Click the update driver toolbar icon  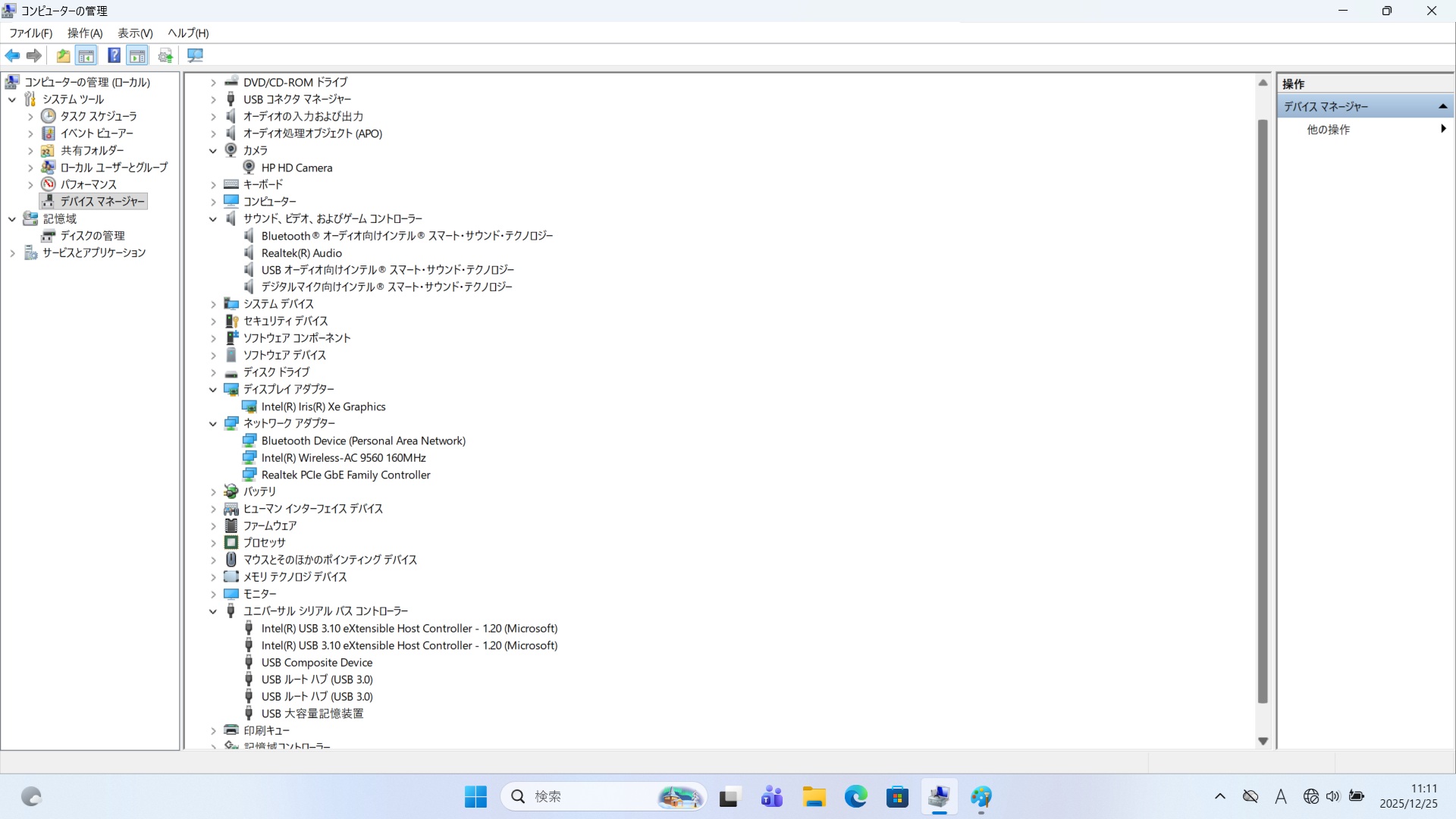165,55
